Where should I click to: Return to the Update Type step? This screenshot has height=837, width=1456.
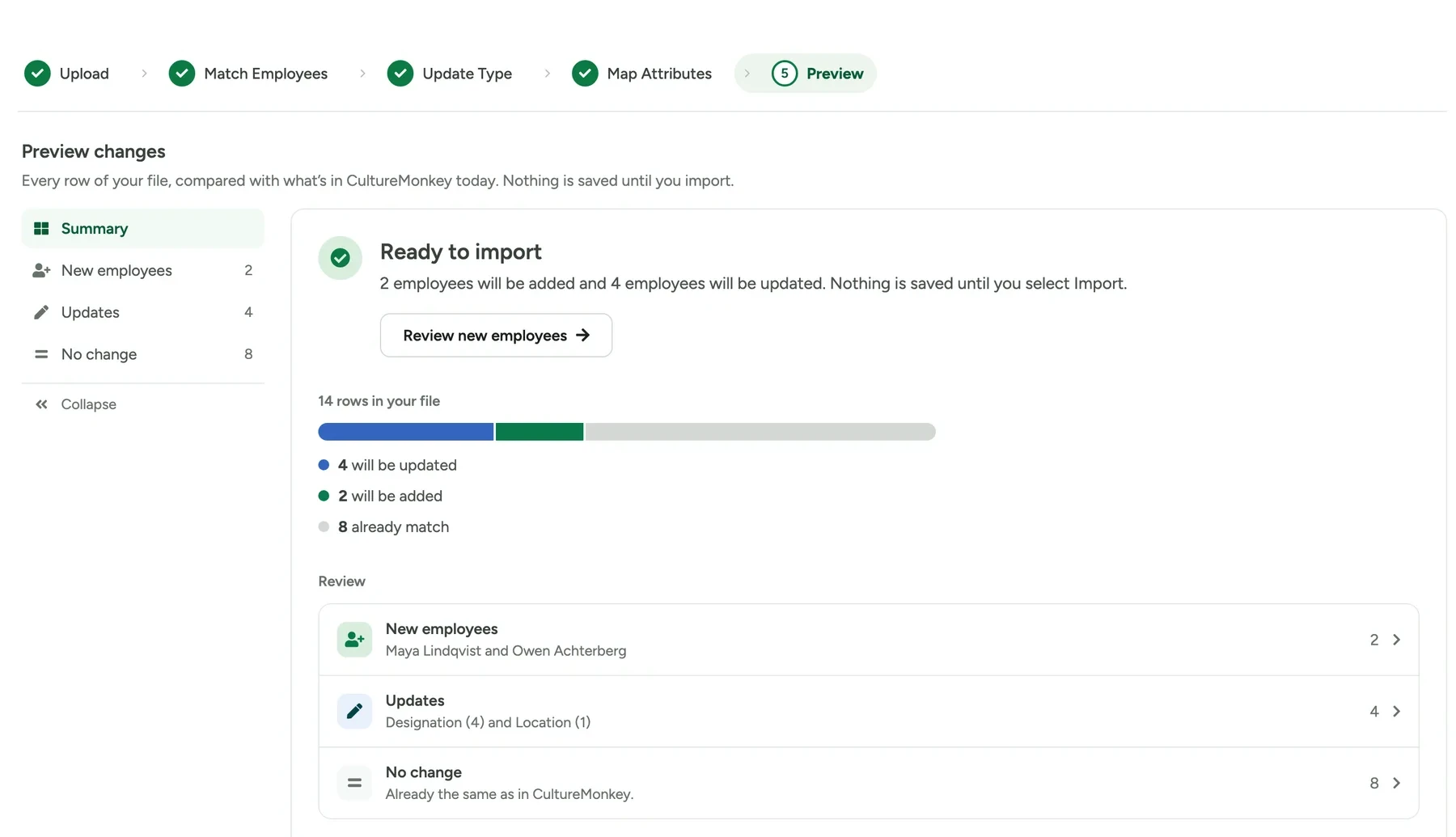[x=450, y=74]
